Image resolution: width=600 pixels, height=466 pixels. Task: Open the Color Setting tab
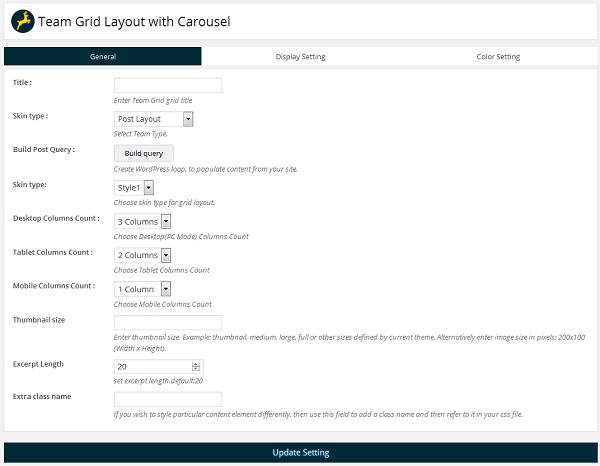(498, 57)
